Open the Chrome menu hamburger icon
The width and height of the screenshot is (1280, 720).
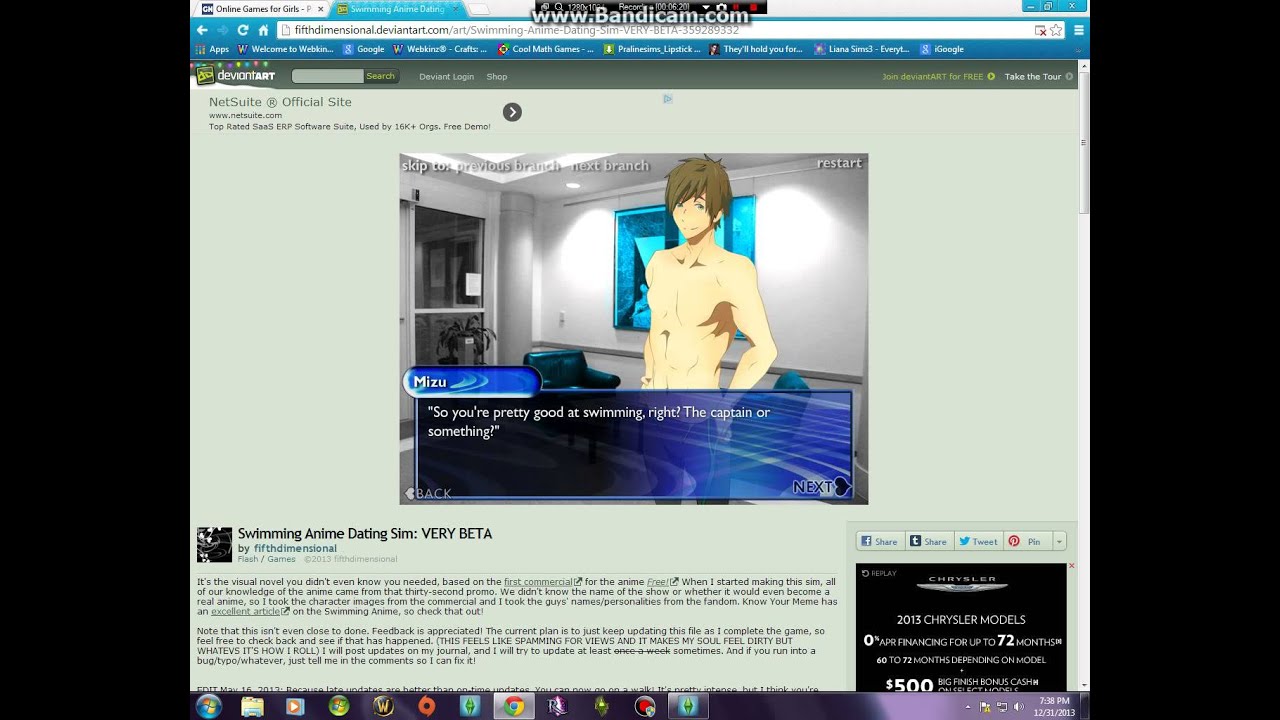pyautogui.click(x=1078, y=30)
